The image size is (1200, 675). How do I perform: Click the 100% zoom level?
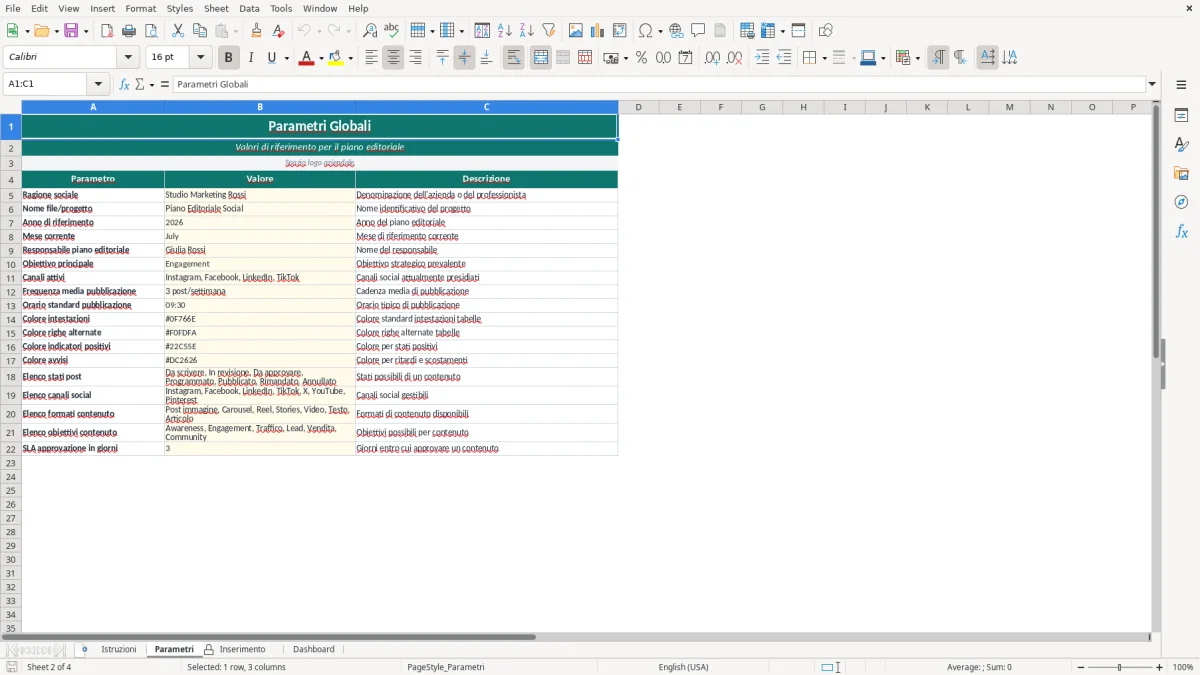coord(1183,667)
